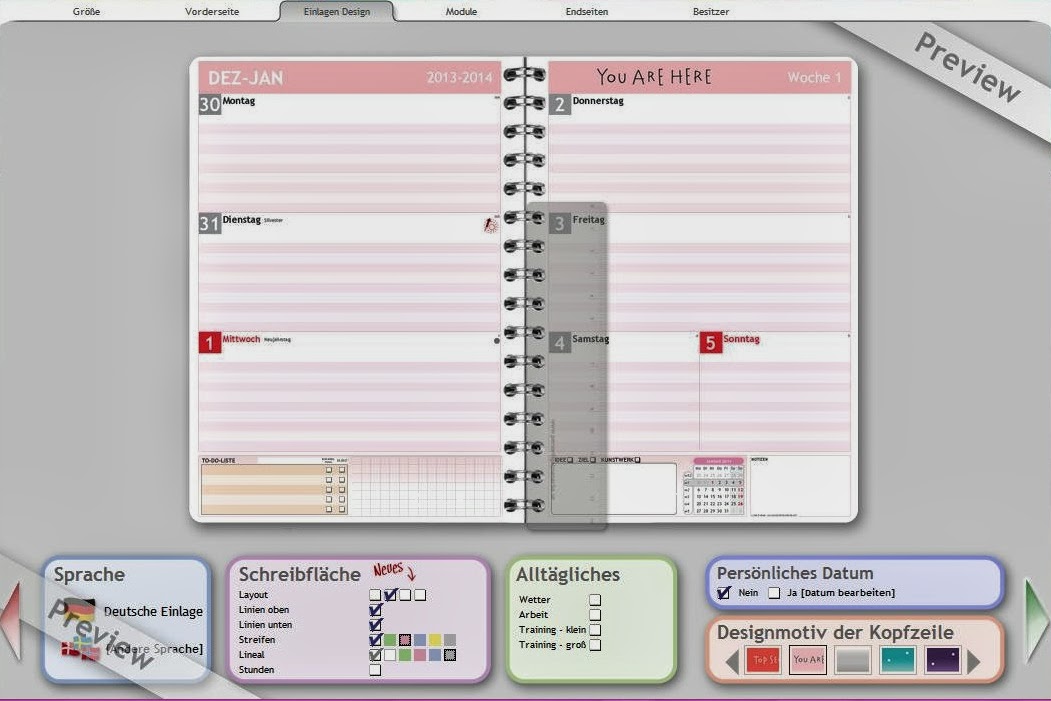Click the red day number 5 Sonntag

click(710, 343)
